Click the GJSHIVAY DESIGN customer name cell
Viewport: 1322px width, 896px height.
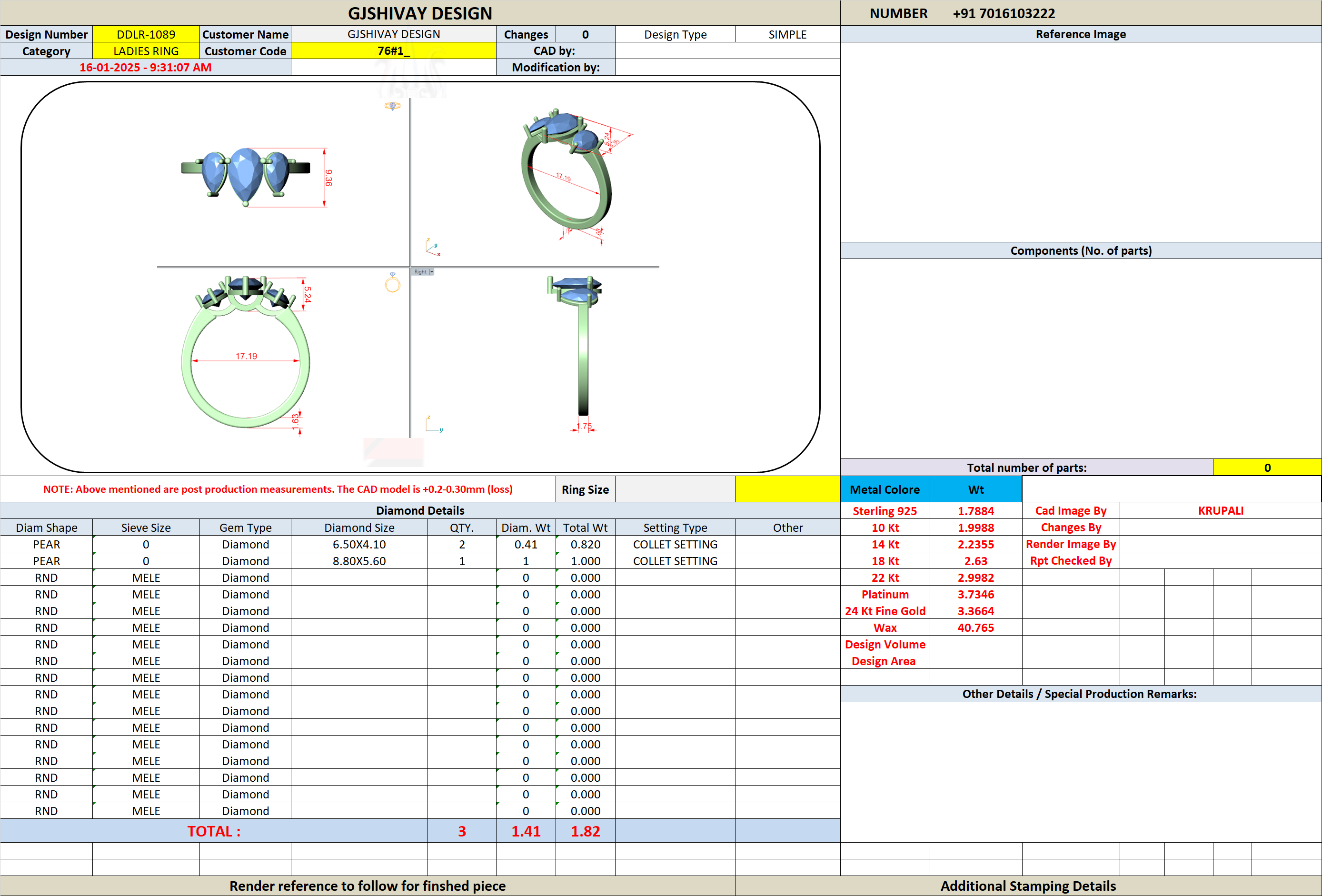pyautogui.click(x=393, y=34)
